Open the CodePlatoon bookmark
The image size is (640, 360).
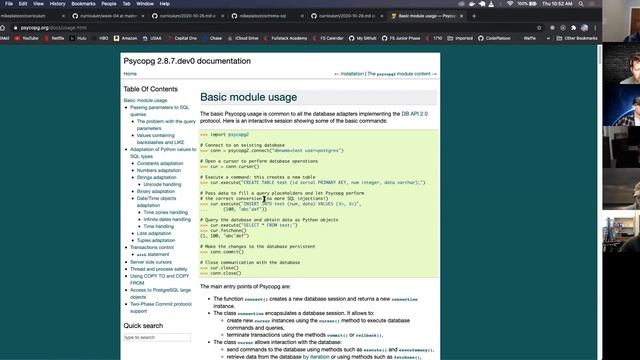(x=494, y=38)
